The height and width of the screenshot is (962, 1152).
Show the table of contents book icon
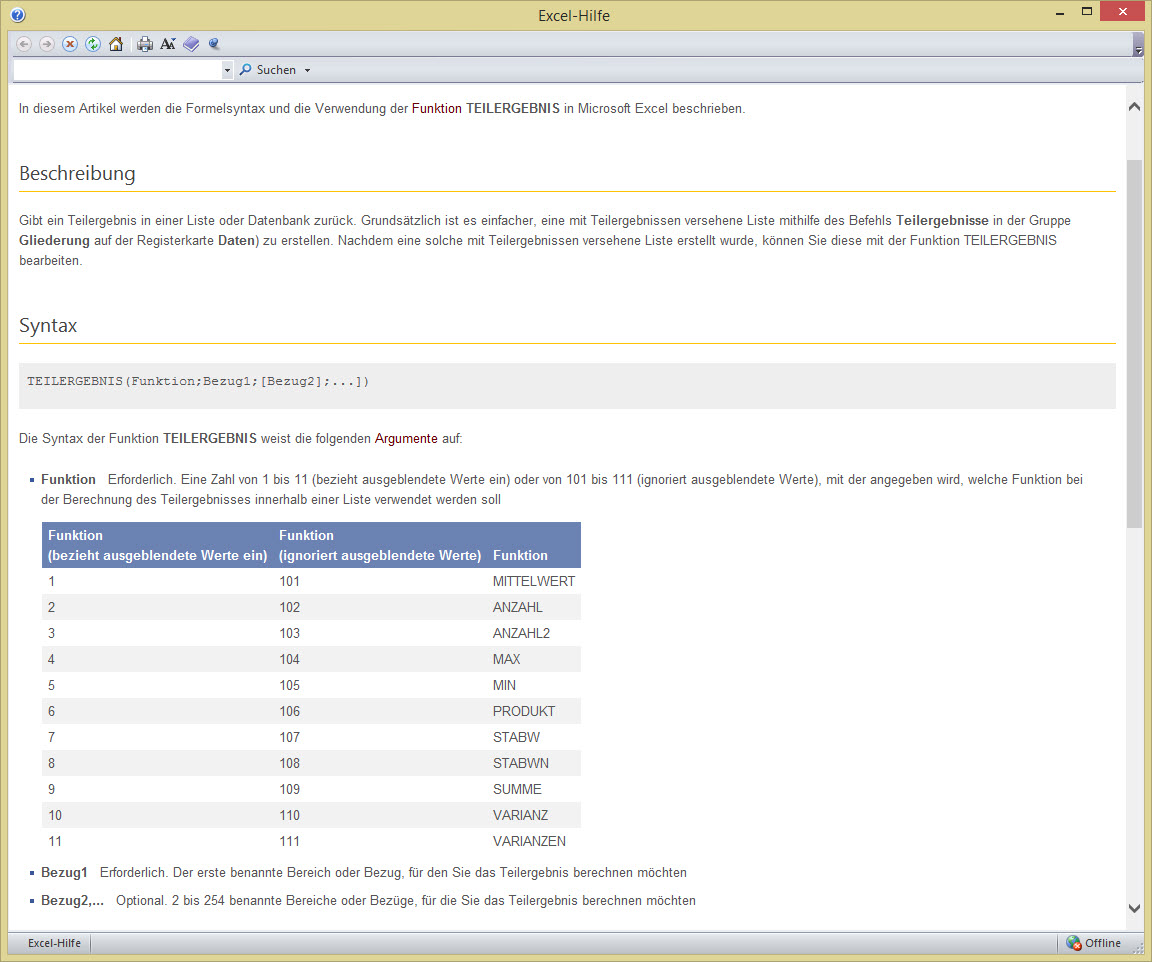pyautogui.click(x=191, y=44)
